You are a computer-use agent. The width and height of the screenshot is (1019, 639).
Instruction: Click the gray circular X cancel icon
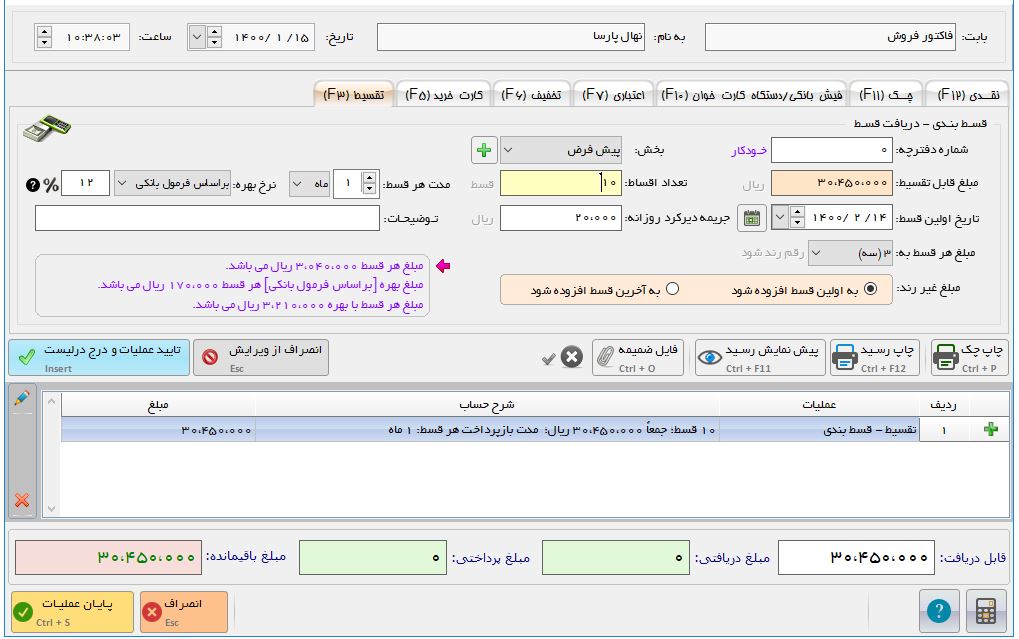571,357
